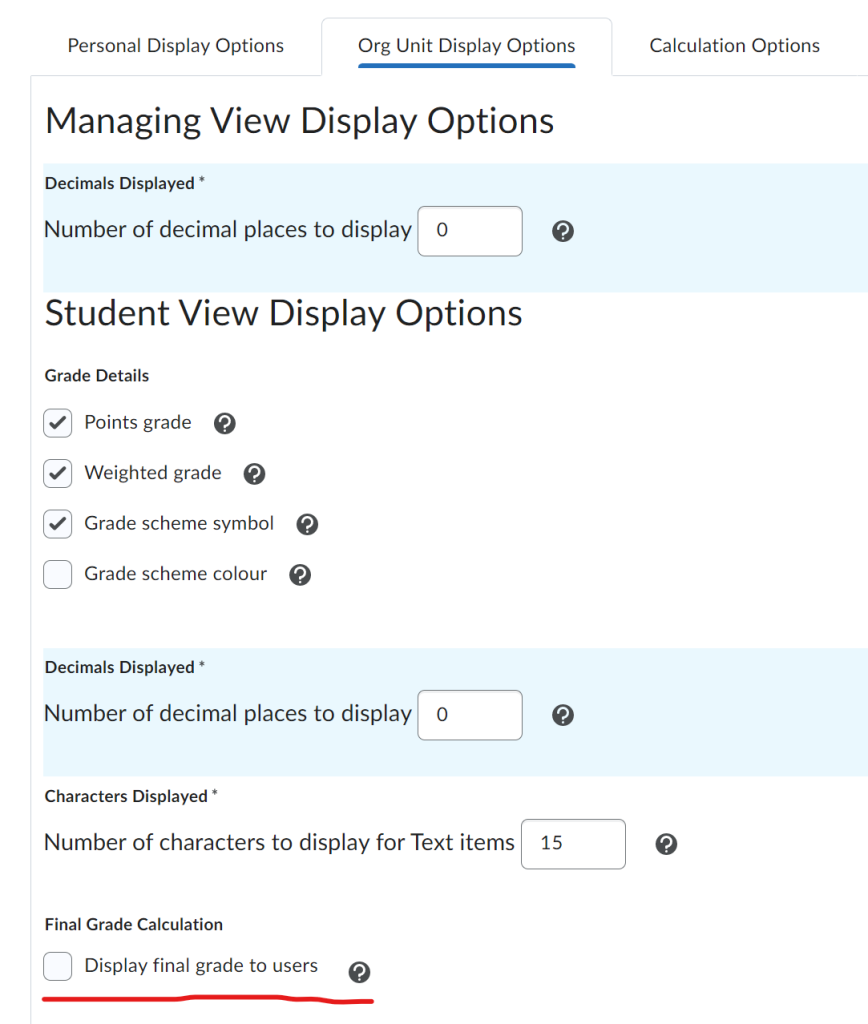Select the Org Unit Display Options tab
This screenshot has height=1024, width=868.
(x=466, y=45)
